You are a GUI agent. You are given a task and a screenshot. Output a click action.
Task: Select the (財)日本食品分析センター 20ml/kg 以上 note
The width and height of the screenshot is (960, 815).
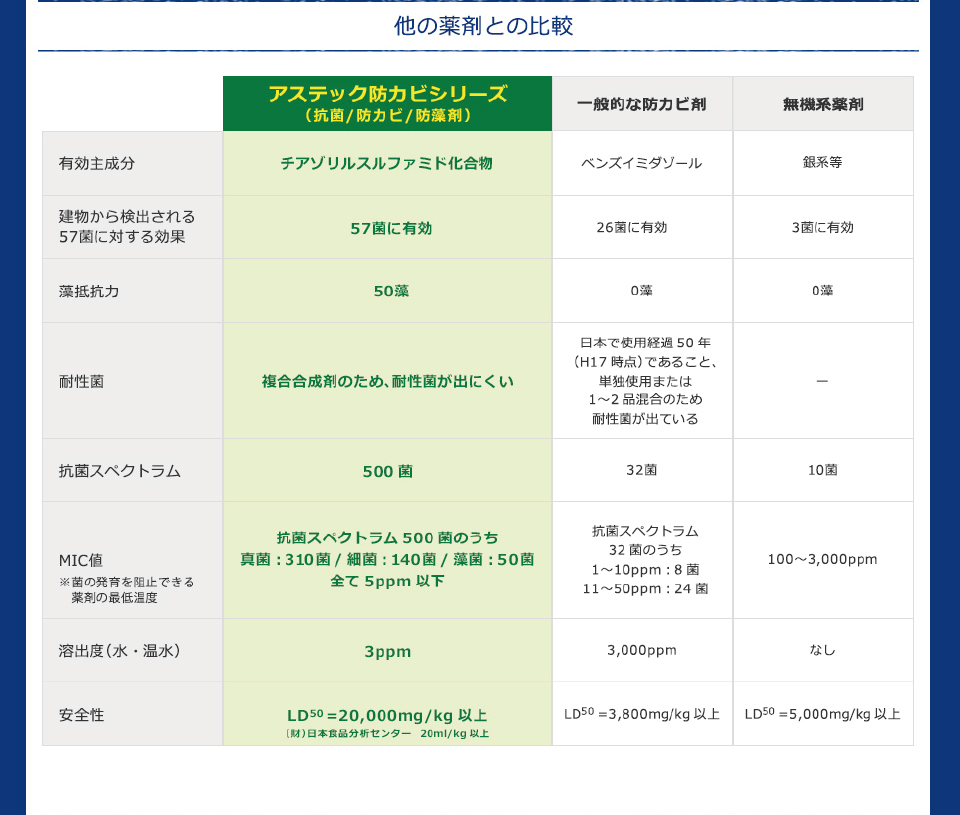(x=388, y=734)
